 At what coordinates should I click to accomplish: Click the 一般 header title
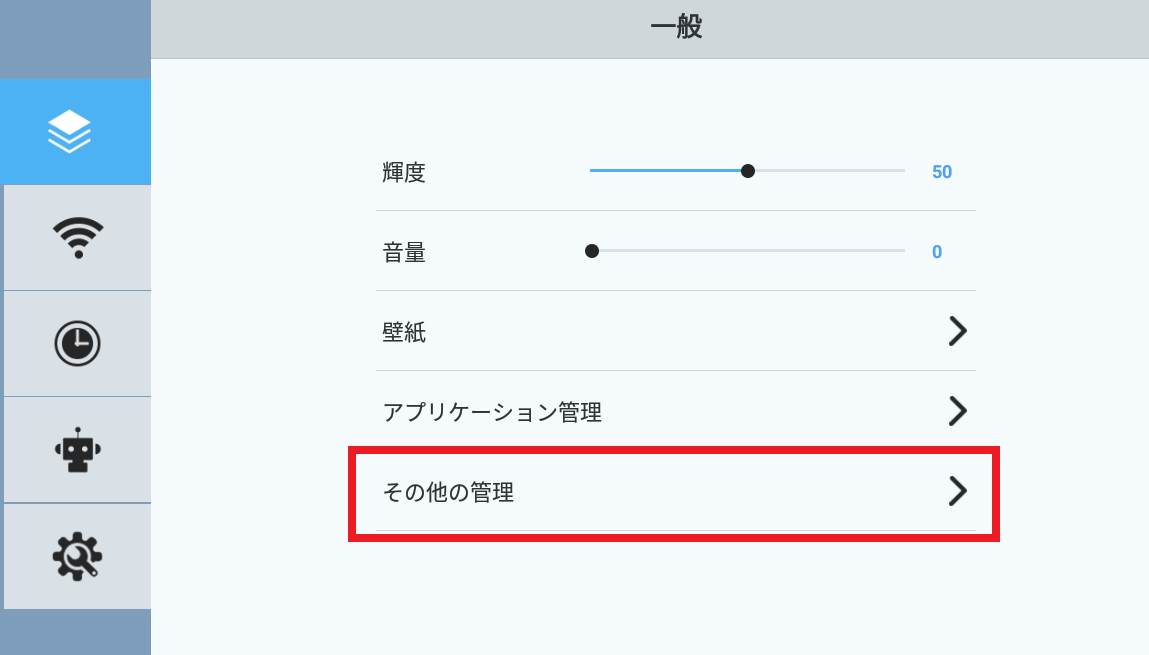(x=676, y=27)
